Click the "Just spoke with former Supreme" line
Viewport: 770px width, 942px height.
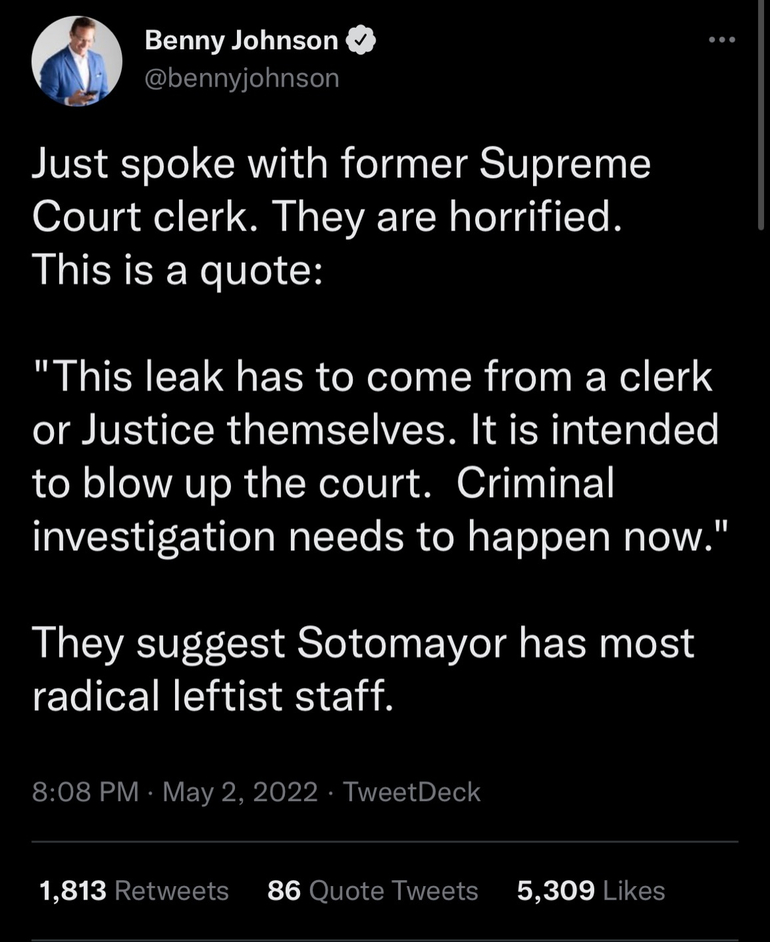(x=341, y=165)
